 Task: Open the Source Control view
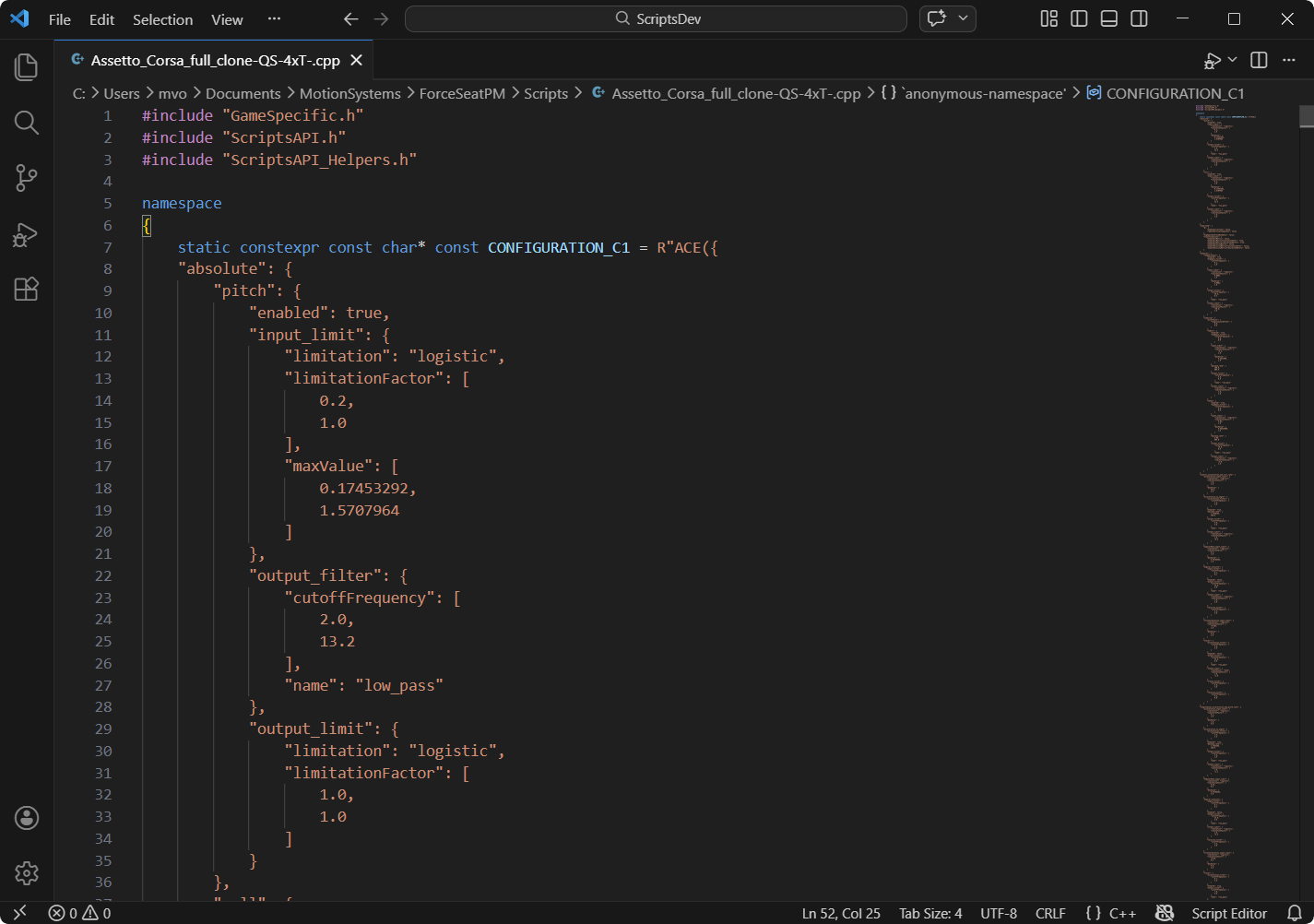pyautogui.click(x=27, y=178)
